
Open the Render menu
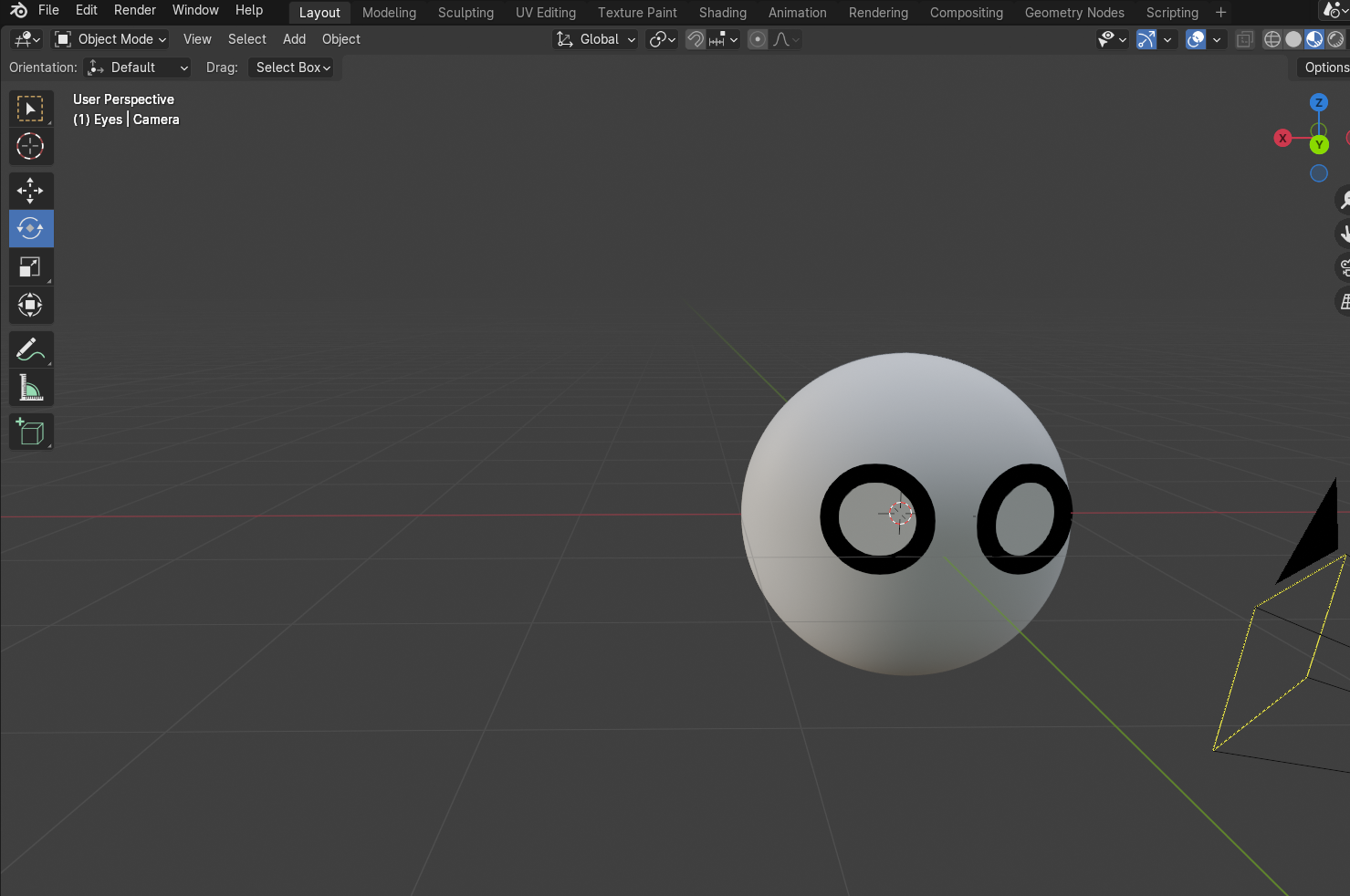(134, 10)
